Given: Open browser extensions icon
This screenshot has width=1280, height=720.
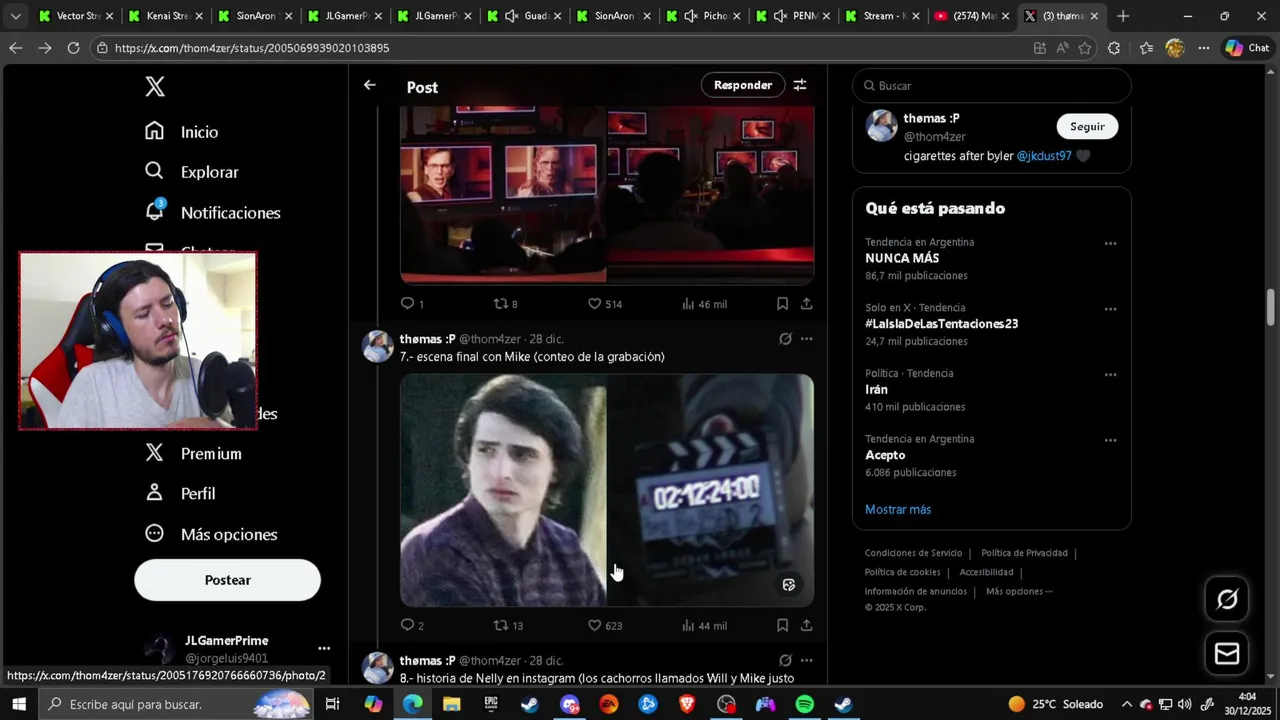Looking at the screenshot, I should click(x=1115, y=48).
